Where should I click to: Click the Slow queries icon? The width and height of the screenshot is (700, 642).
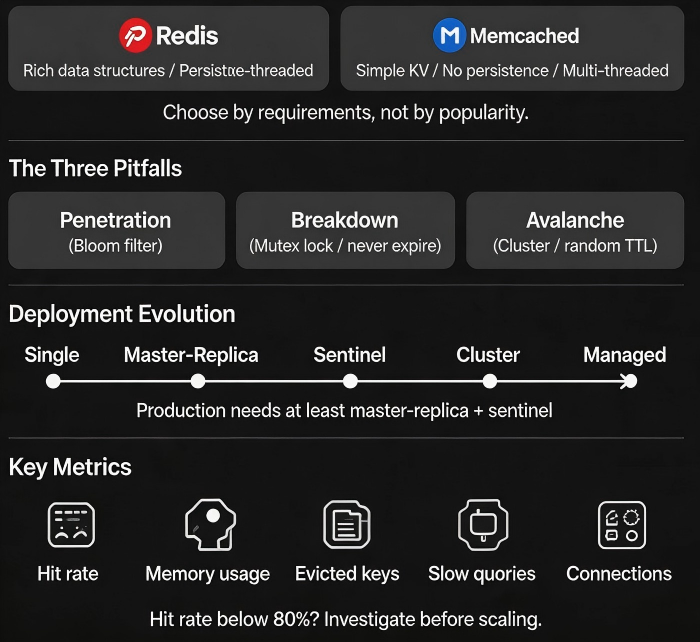coord(483,525)
